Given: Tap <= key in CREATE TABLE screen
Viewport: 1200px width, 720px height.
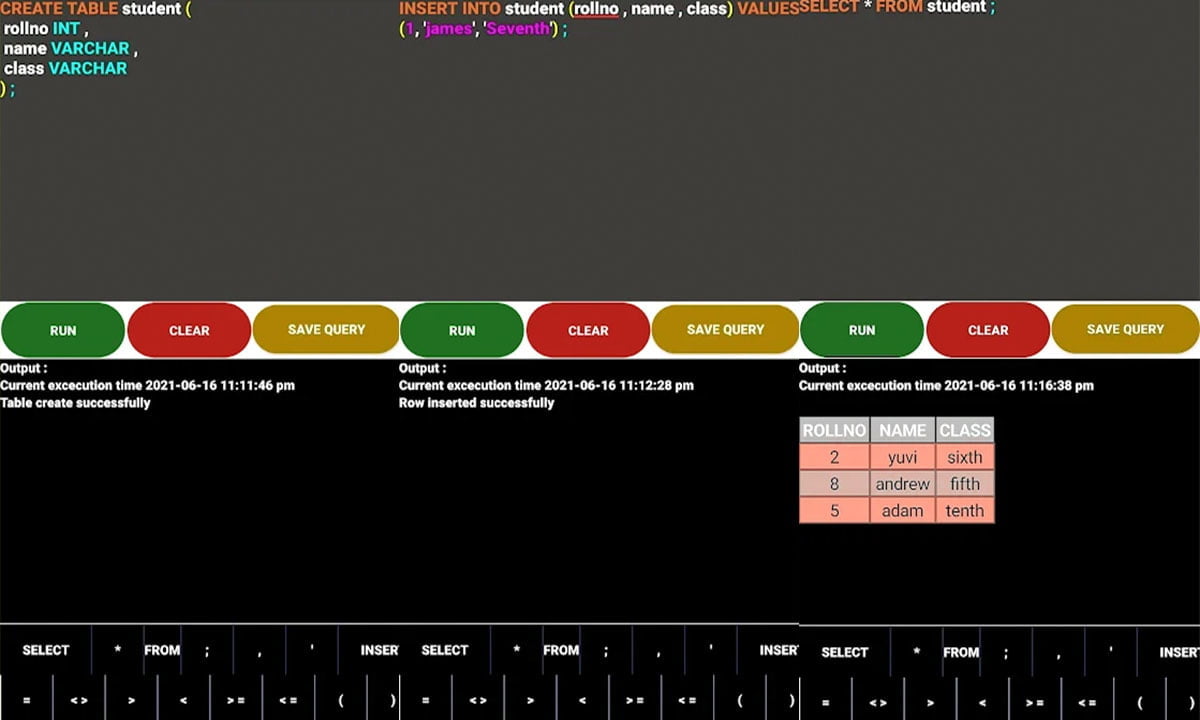Looking at the screenshot, I should click(288, 700).
